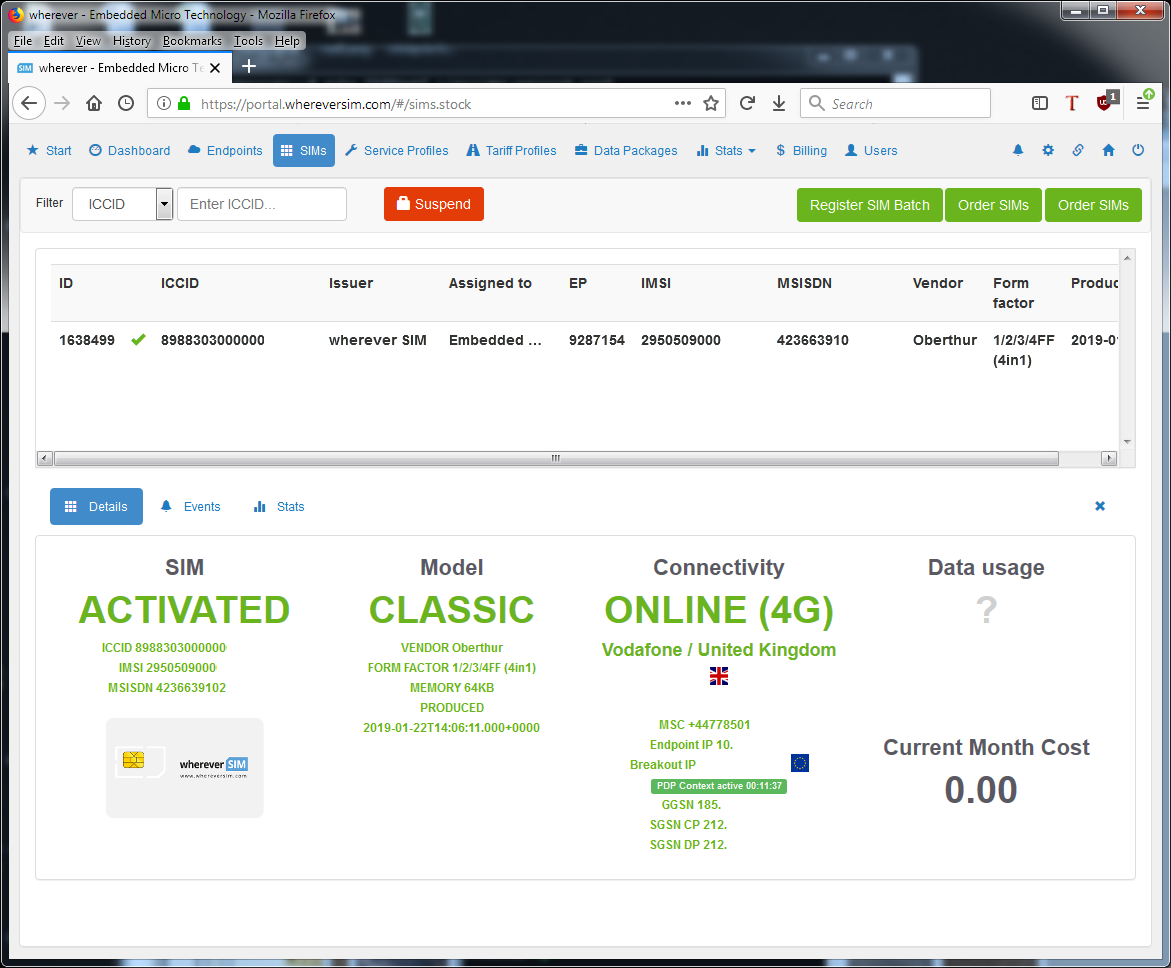1171x968 pixels.
Task: Click the Issuer column header
Action: point(351,283)
